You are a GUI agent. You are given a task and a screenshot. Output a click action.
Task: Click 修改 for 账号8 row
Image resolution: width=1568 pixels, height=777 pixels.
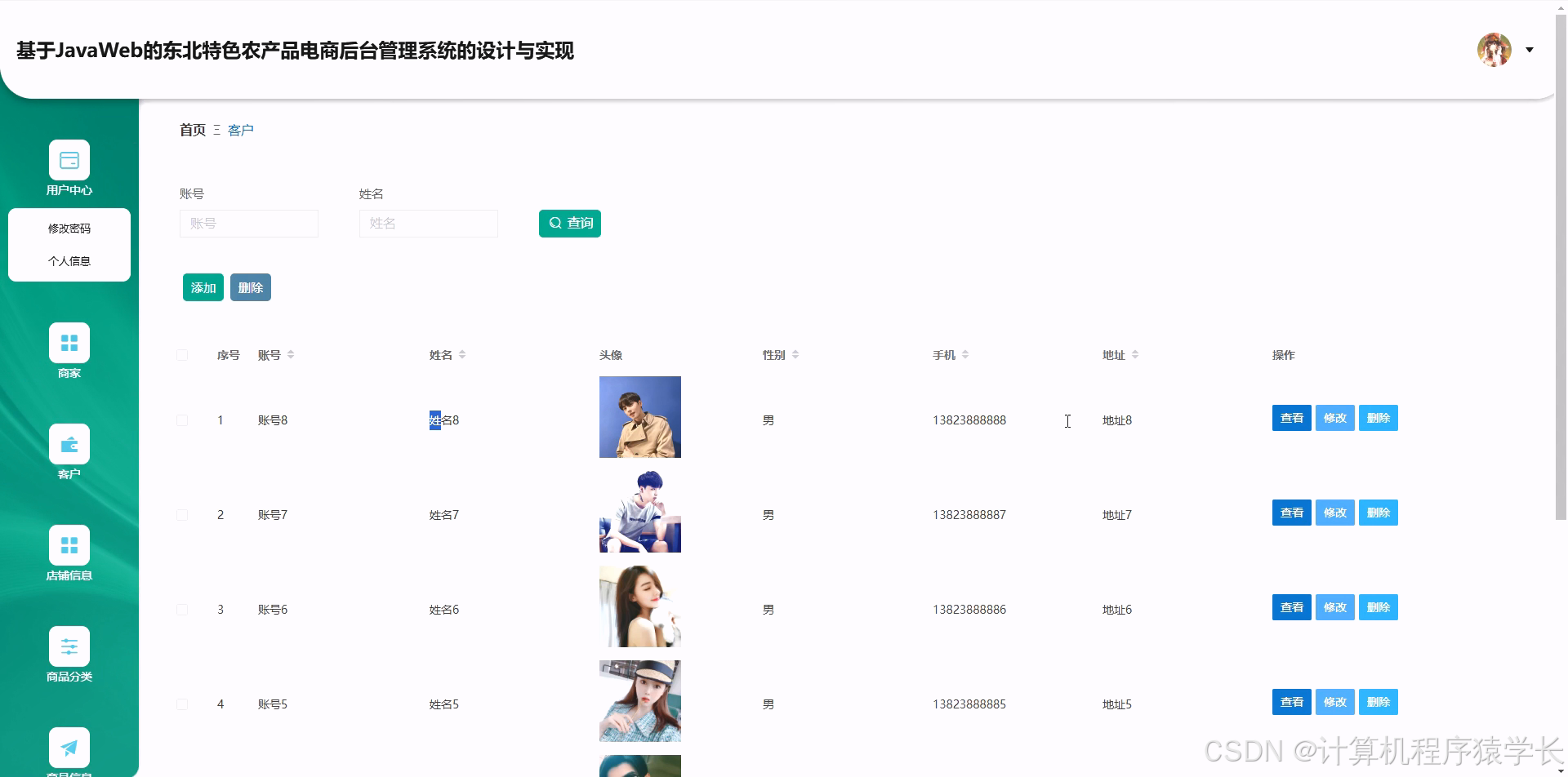1335,418
